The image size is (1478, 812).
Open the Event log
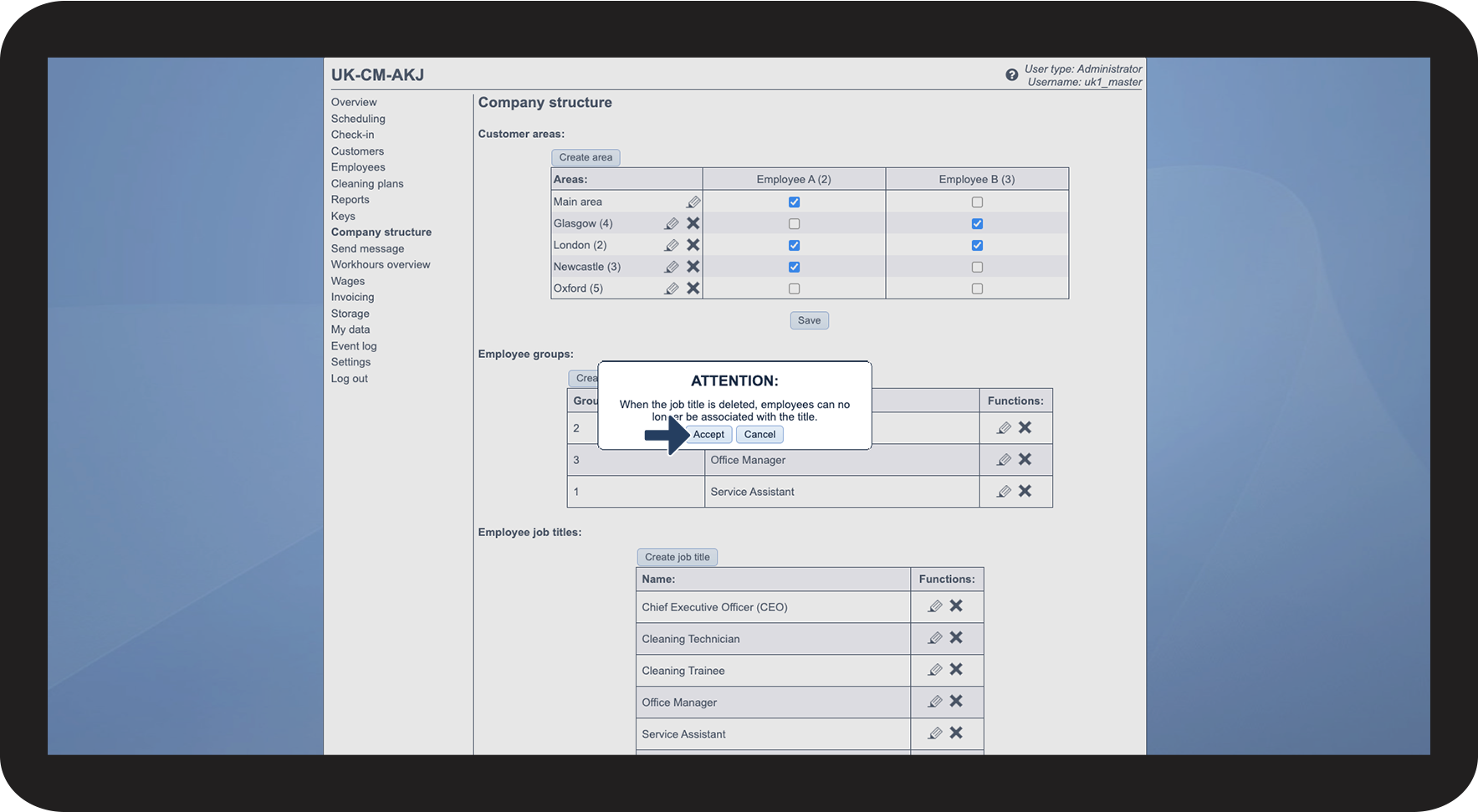354,346
